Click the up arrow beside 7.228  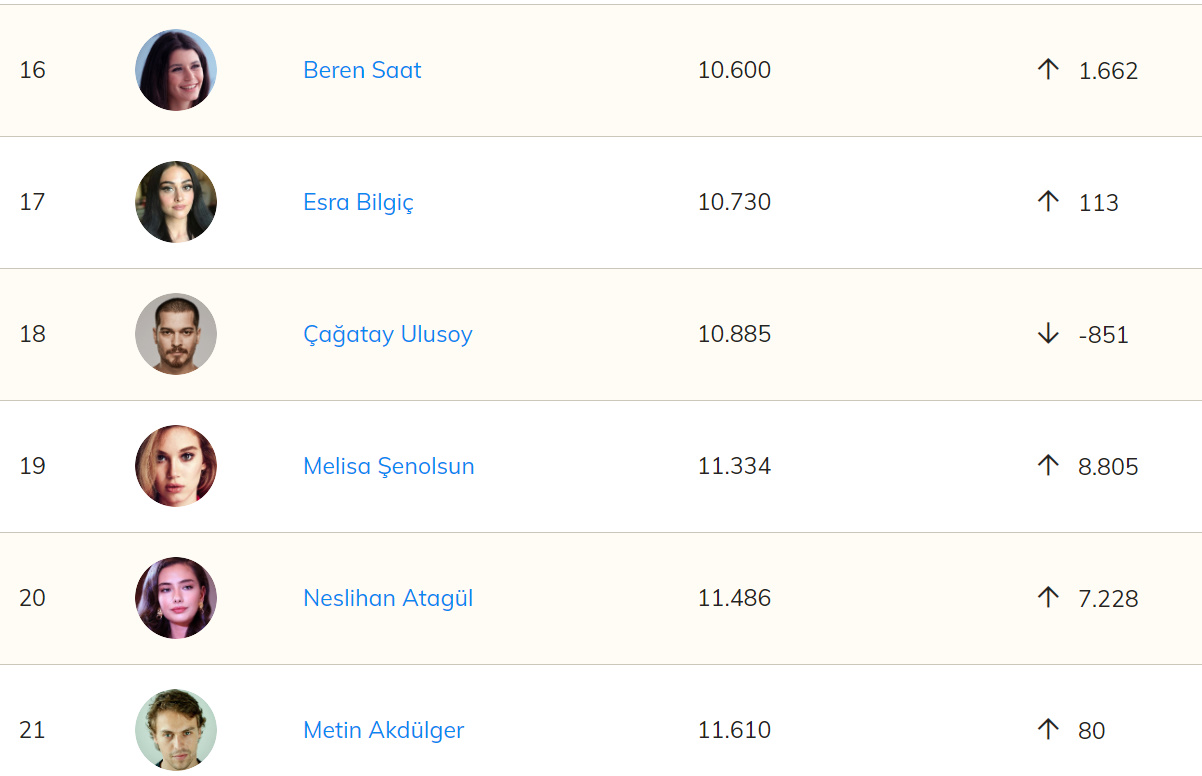pos(1047,598)
